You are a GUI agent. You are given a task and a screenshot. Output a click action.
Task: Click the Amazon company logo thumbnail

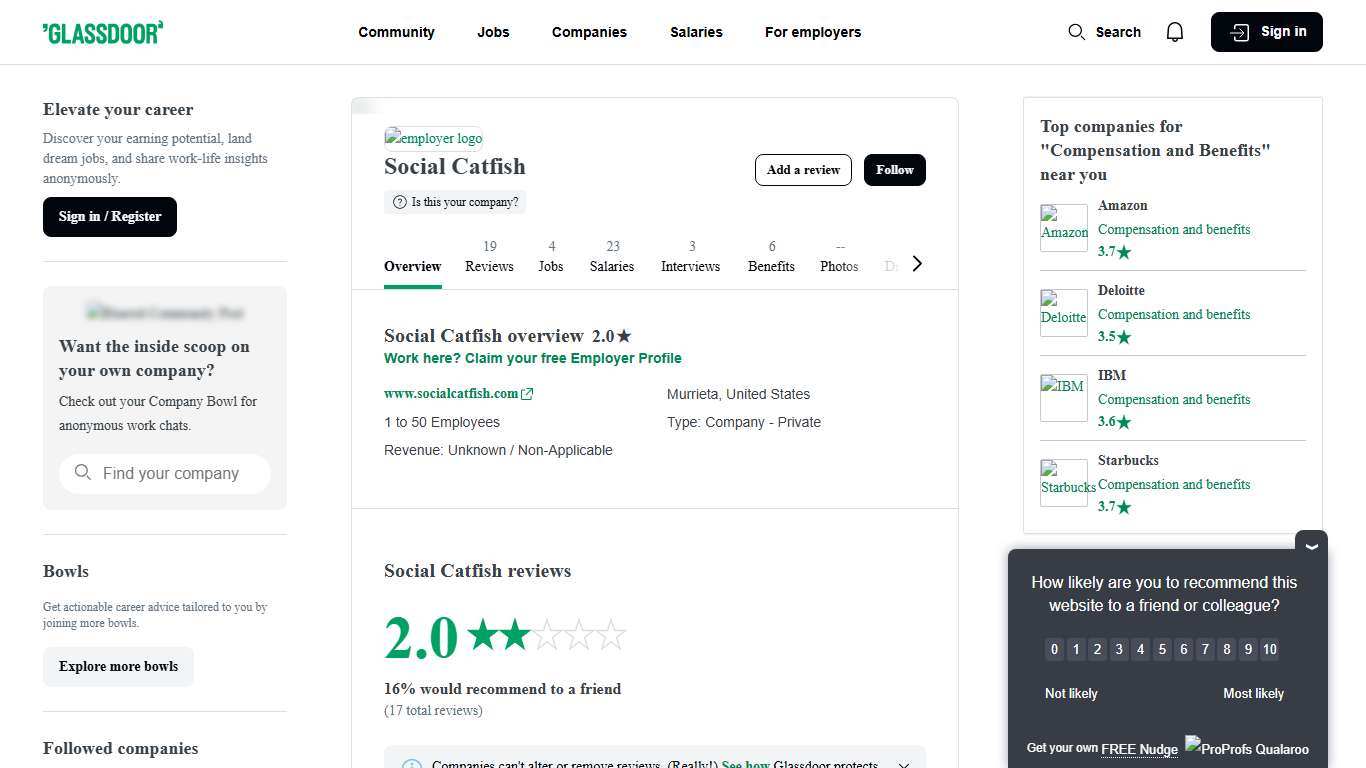coord(1063,228)
